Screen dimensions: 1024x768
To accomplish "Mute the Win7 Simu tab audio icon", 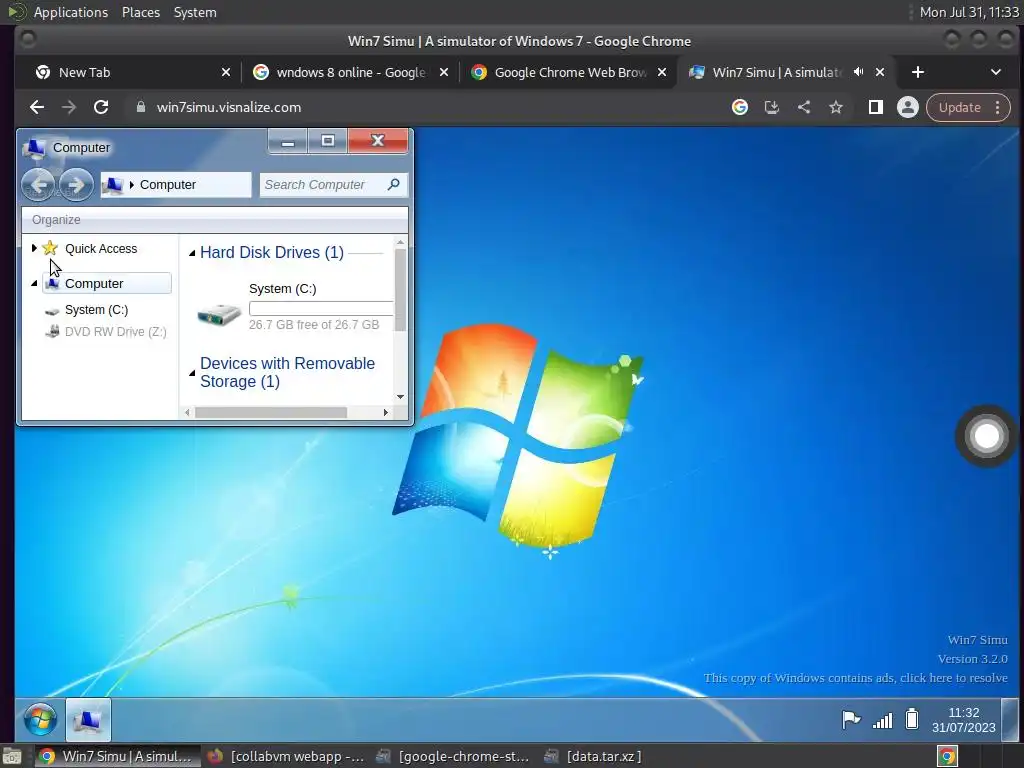I will click(858, 72).
